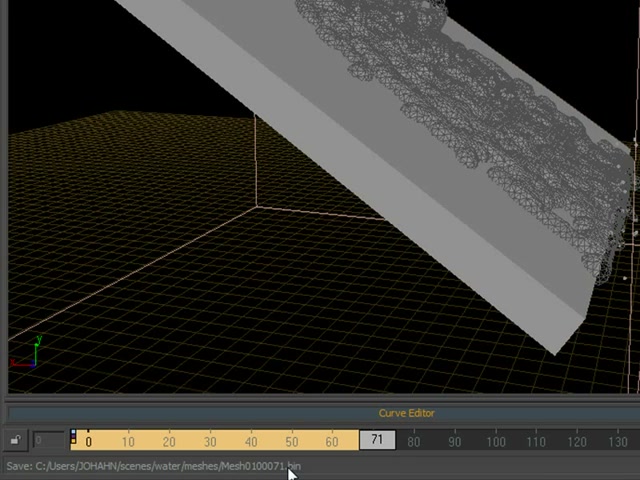Click the timeline lock icon
The height and width of the screenshot is (480, 640).
[x=16, y=440]
